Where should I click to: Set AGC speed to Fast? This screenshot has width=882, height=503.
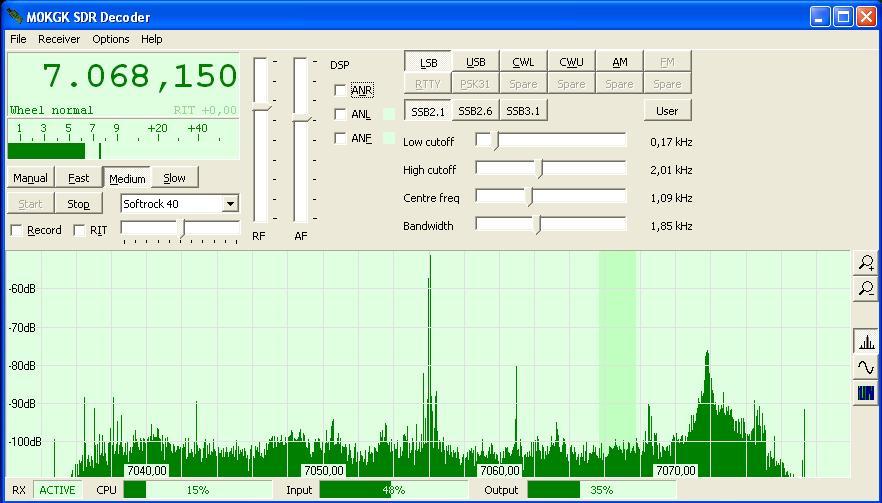tap(79, 178)
